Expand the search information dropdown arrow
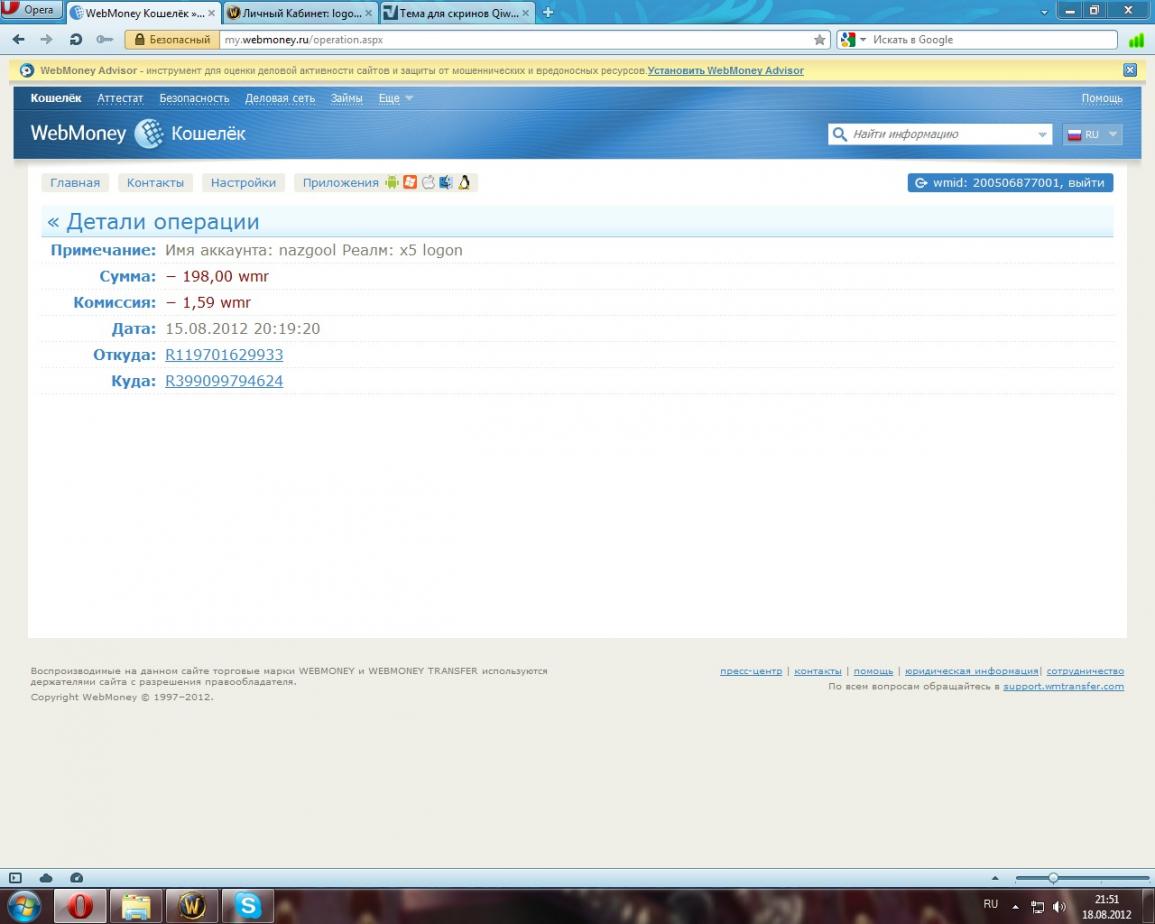1155x924 pixels. click(1042, 134)
